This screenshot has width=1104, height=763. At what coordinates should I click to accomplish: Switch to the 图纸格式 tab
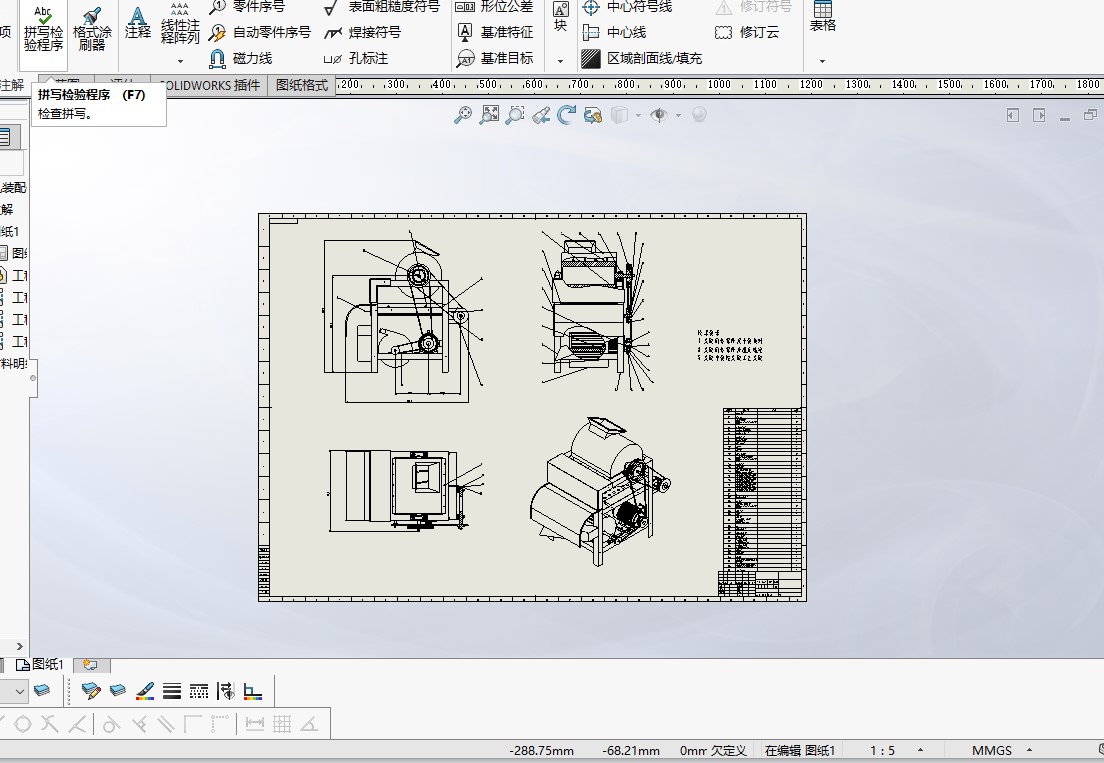coord(302,85)
